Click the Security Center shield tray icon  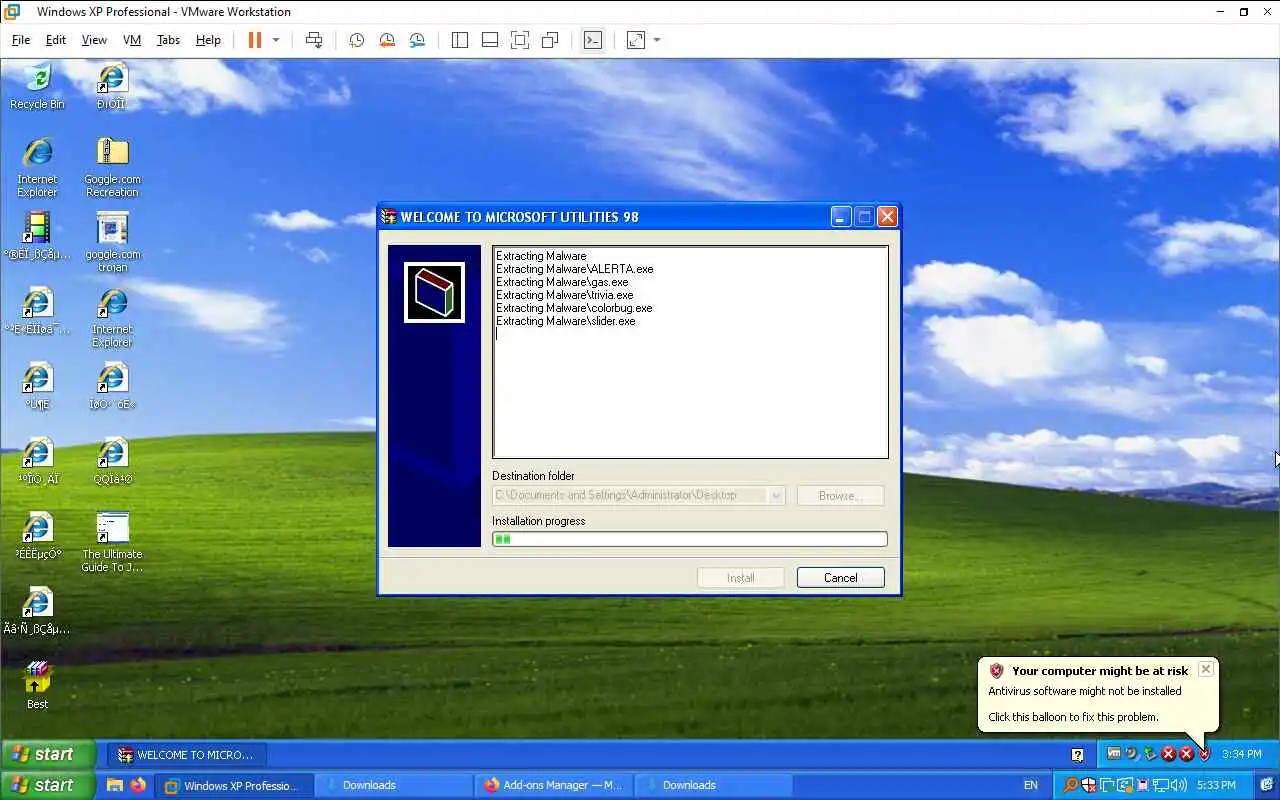tap(1204, 754)
